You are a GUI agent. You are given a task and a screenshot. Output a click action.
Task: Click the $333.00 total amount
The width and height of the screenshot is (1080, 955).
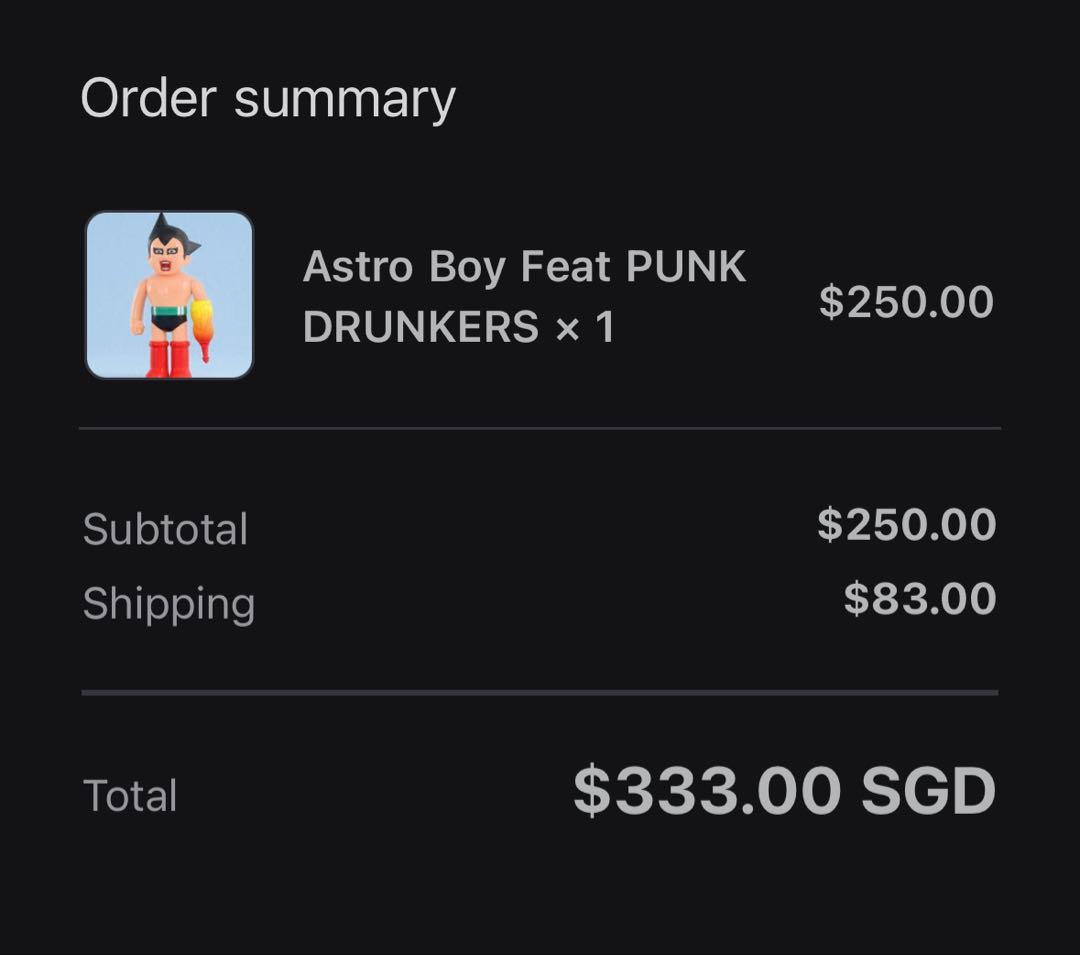[x=707, y=791]
